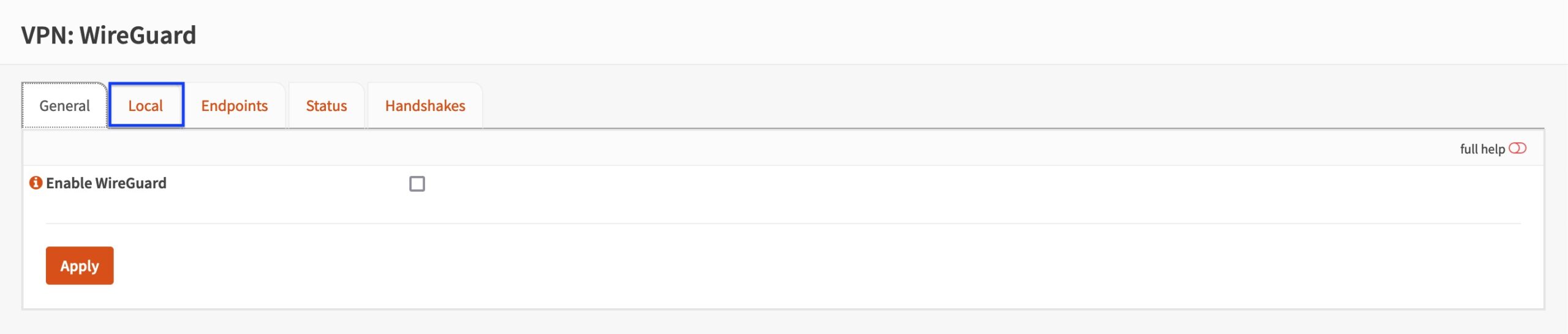Click the VPN: WireGuard page heading
This screenshot has height=334, width=1568.
pos(108,35)
